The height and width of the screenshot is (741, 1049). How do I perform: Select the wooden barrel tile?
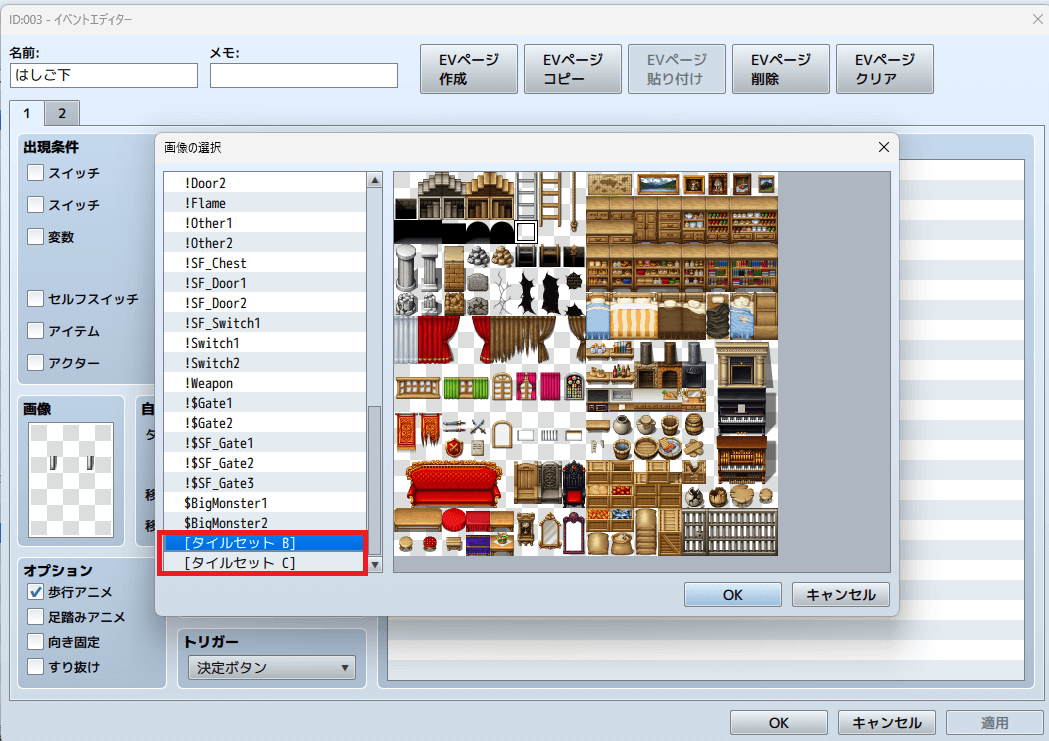coord(694,425)
